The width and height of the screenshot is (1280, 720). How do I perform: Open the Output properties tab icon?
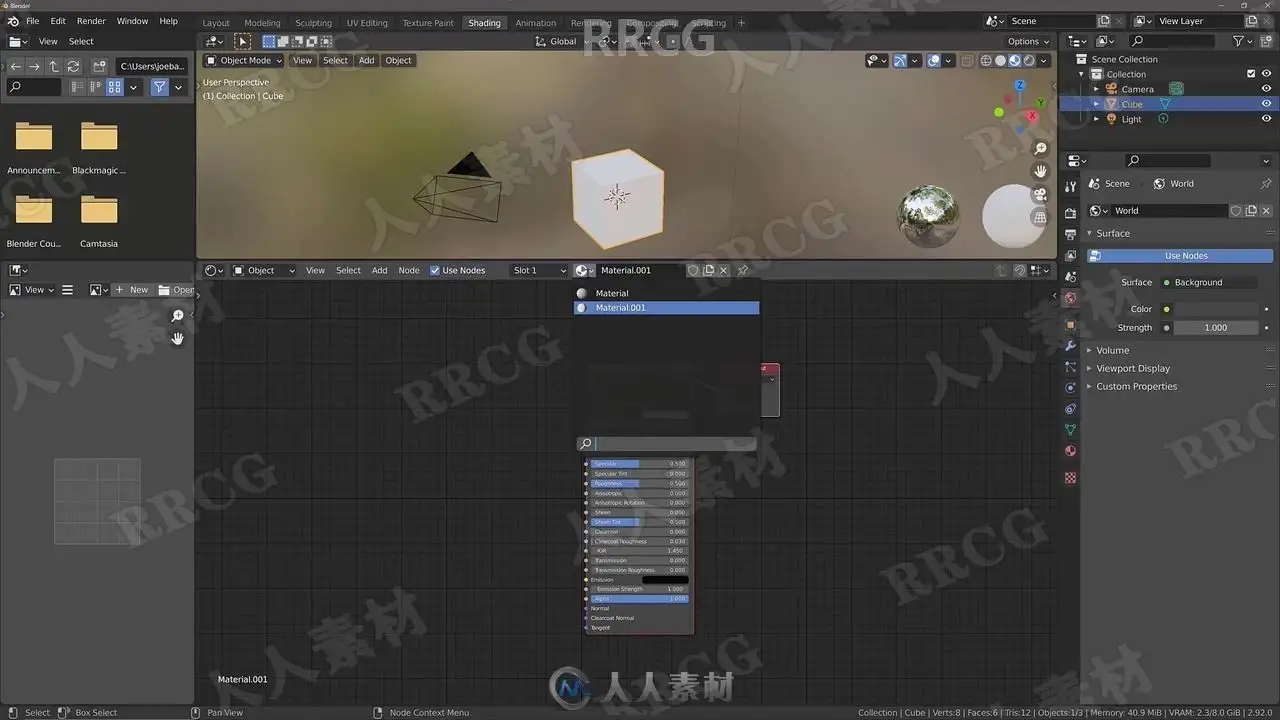pos(1071,232)
